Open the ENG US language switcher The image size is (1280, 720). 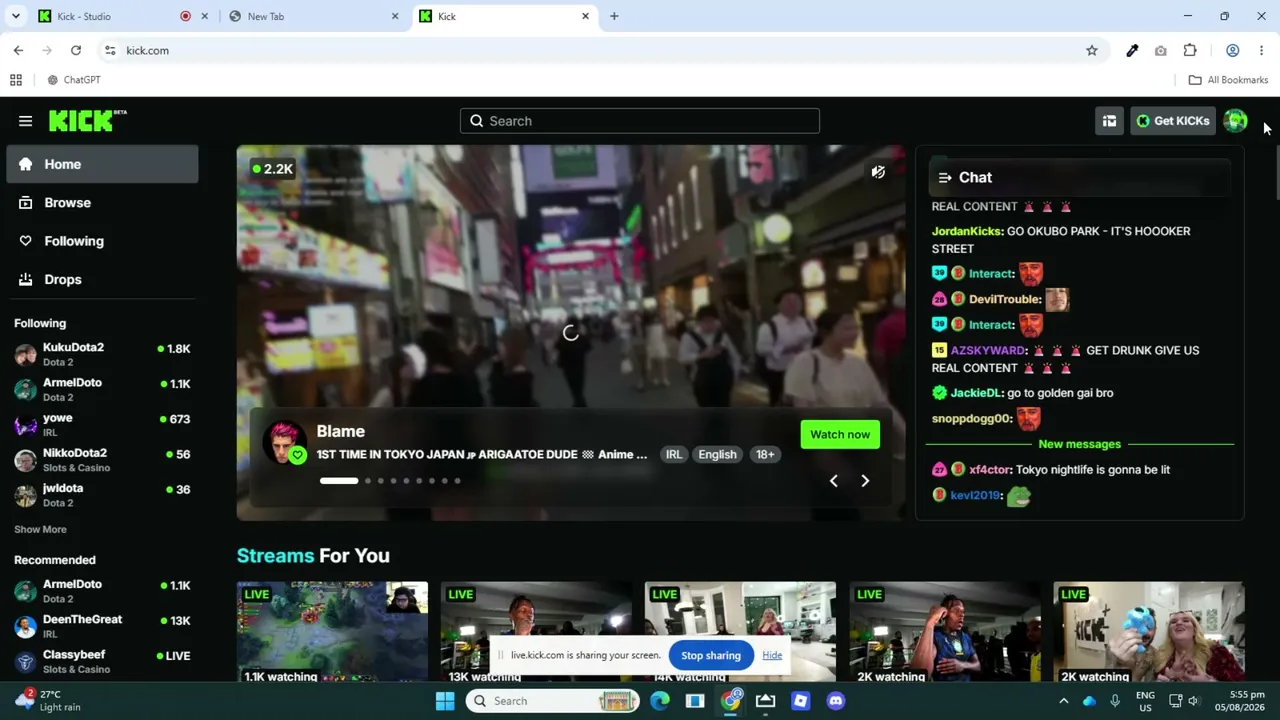[x=1145, y=701]
